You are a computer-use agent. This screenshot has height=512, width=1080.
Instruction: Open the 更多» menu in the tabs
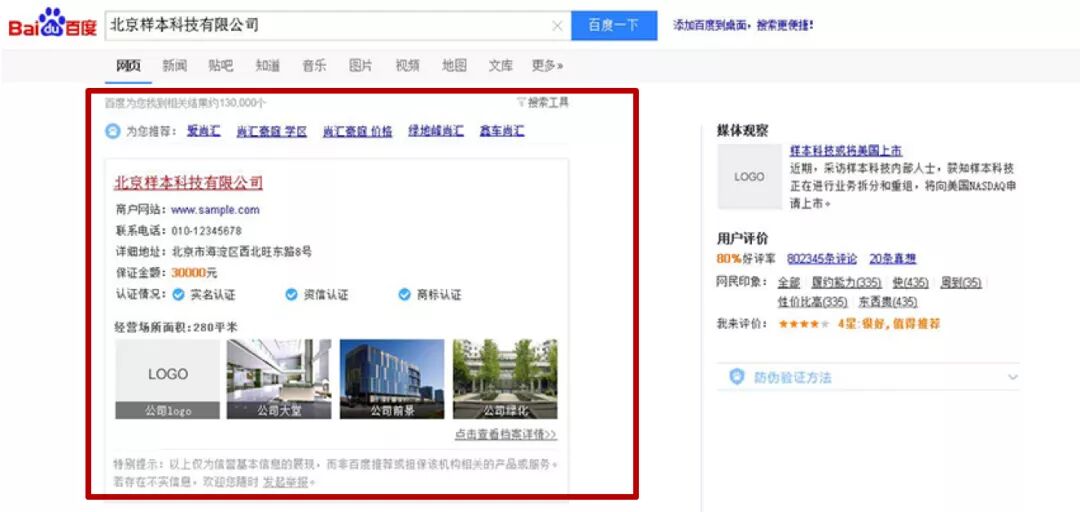pyautogui.click(x=548, y=65)
